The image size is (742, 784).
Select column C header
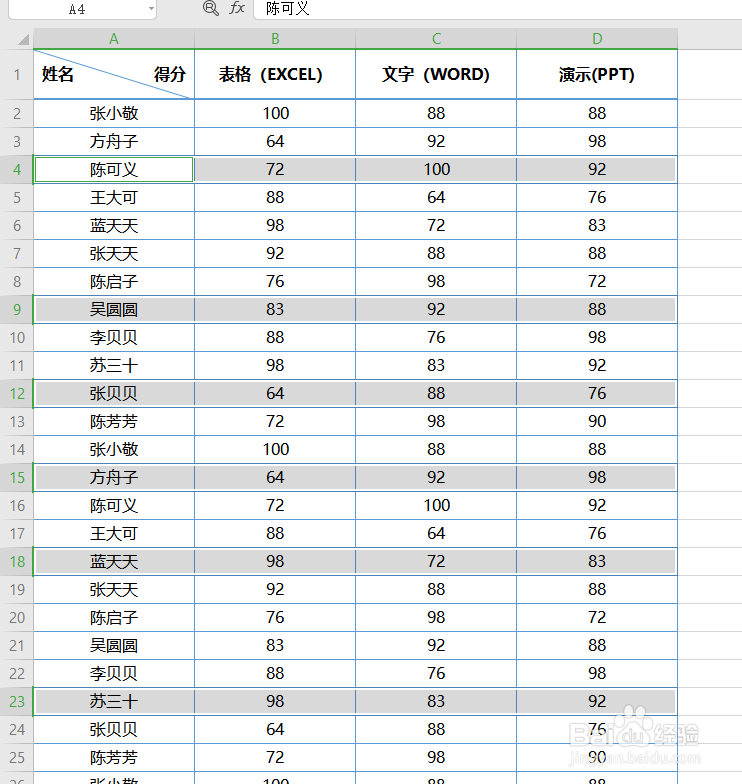[x=436, y=39]
